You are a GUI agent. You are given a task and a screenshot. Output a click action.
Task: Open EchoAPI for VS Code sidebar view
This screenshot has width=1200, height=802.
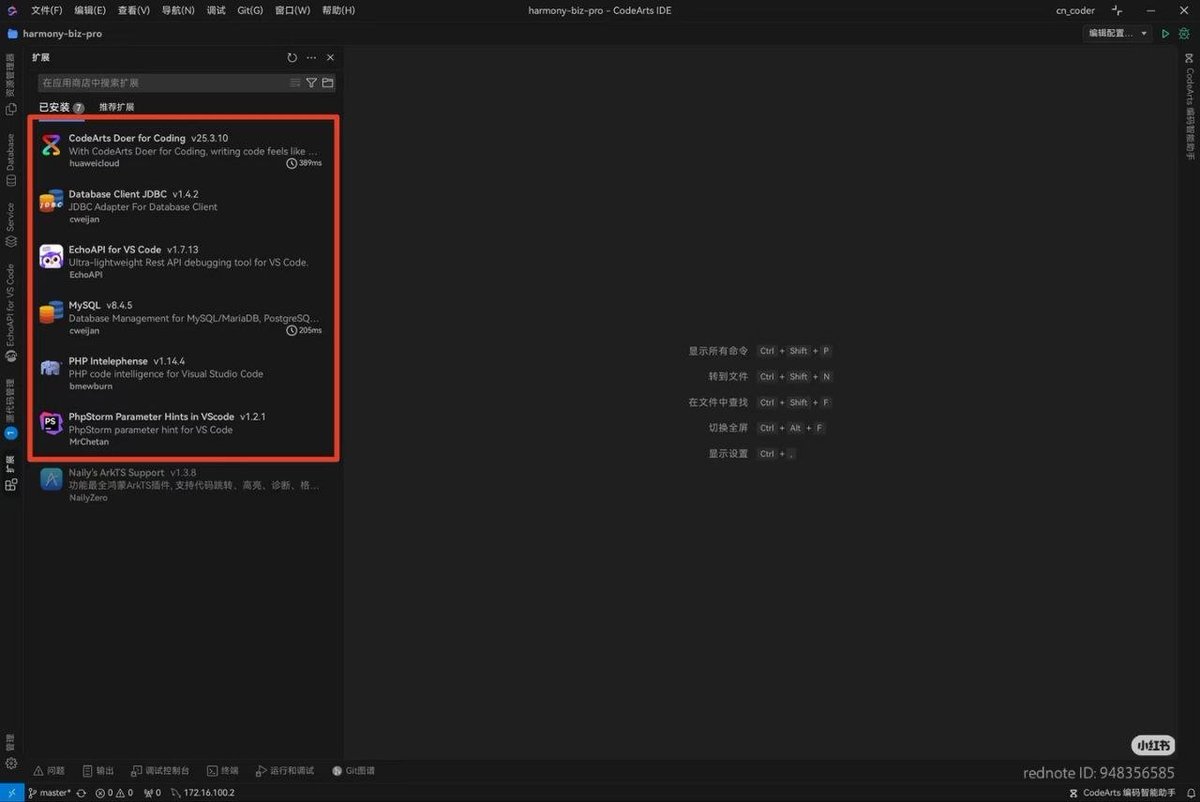[x=11, y=312]
